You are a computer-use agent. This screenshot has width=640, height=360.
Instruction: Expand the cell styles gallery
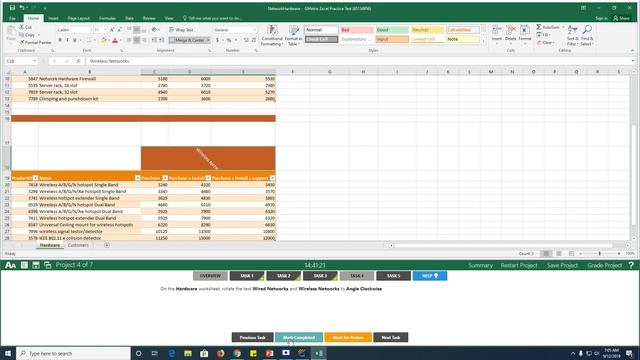pyautogui.click(x=484, y=42)
